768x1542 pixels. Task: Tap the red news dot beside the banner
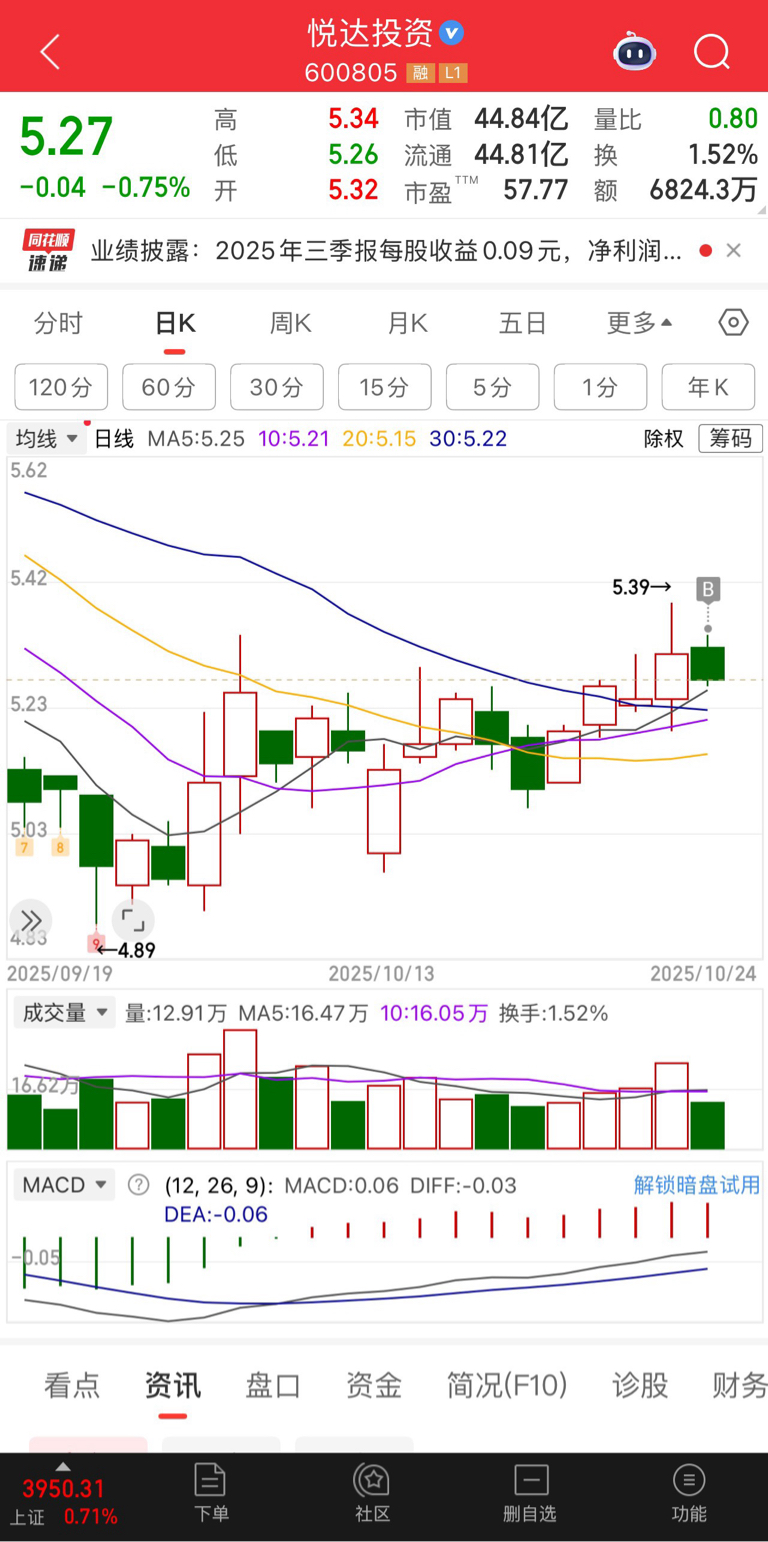(706, 250)
